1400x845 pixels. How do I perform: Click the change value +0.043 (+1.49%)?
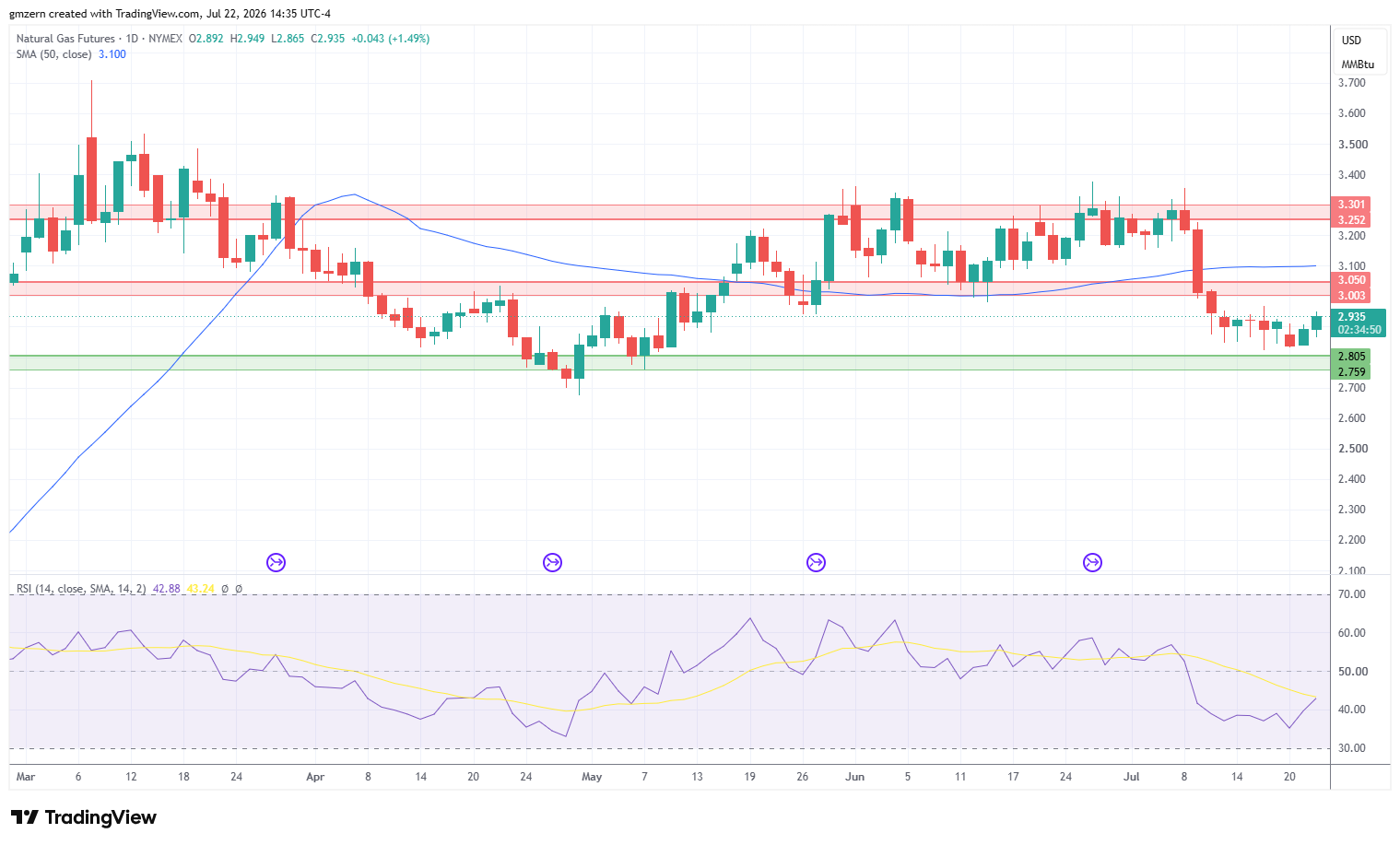(391, 39)
